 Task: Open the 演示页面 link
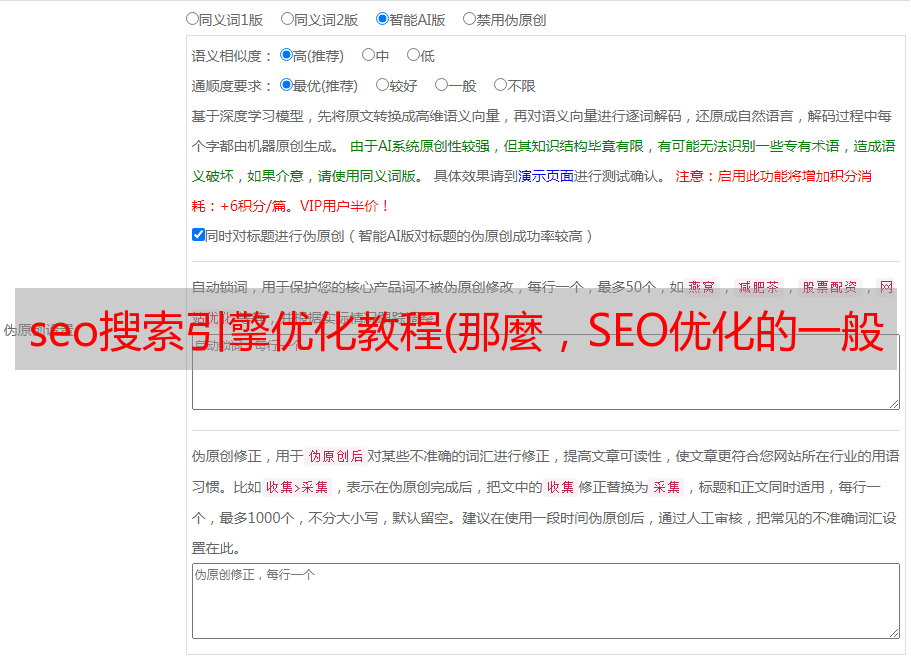(x=546, y=176)
